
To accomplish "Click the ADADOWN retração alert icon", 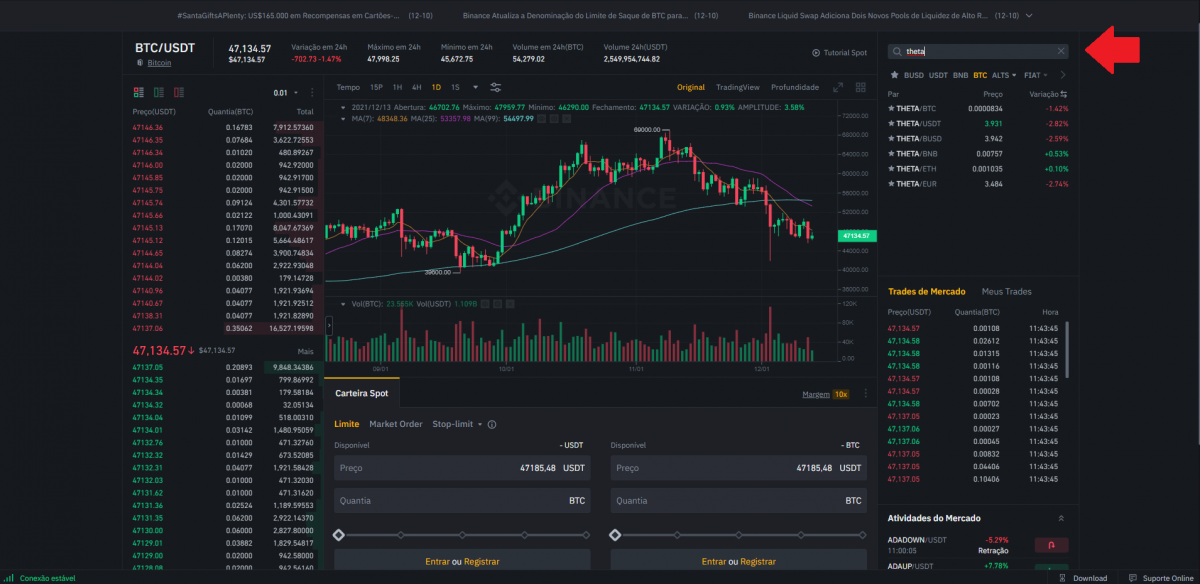I will [1052, 545].
